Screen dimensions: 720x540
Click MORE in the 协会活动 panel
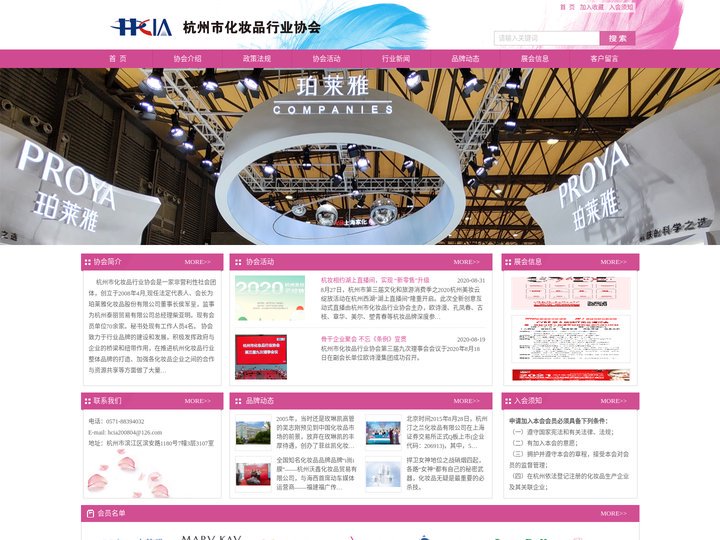point(467,262)
